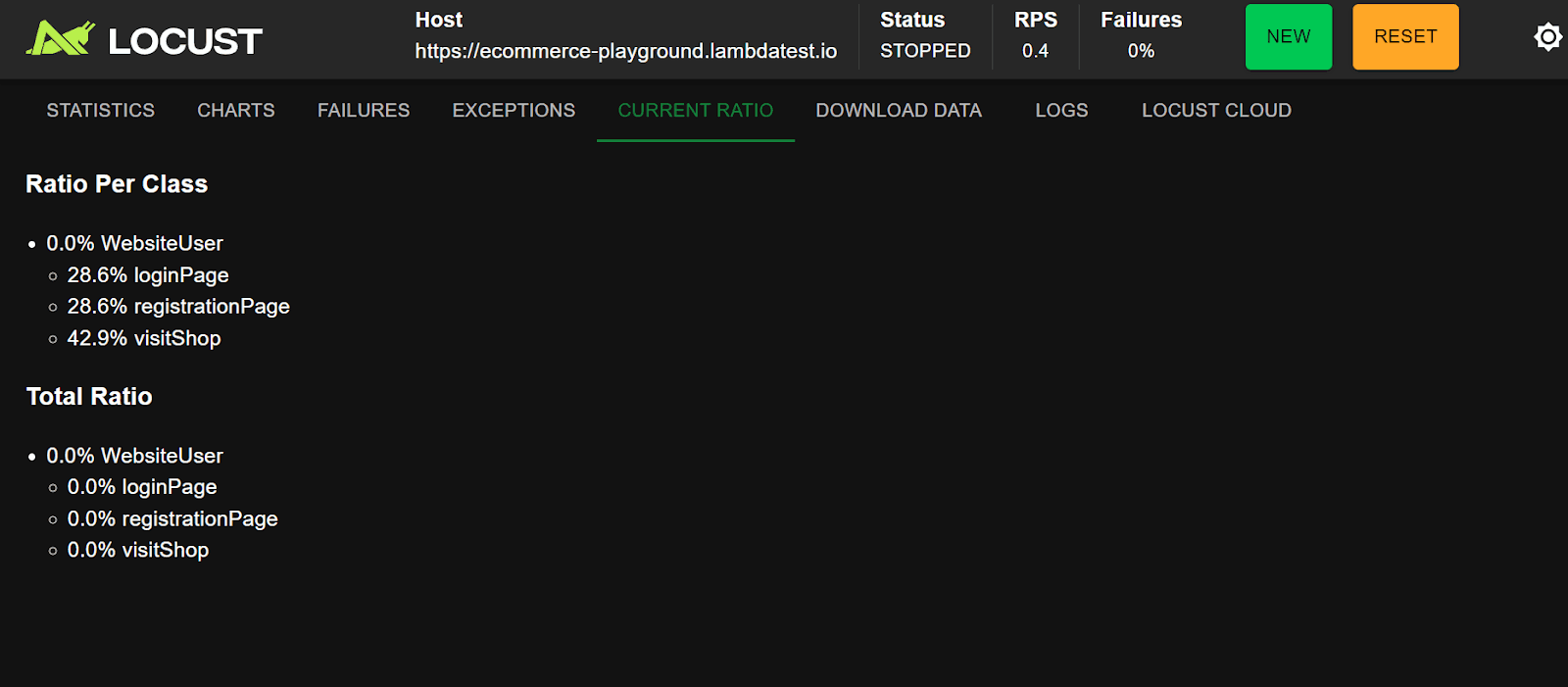The height and width of the screenshot is (687, 1568).
Task: Click the 0.0% WebsiteUser entry under Total Ratio
Action: pos(135,456)
